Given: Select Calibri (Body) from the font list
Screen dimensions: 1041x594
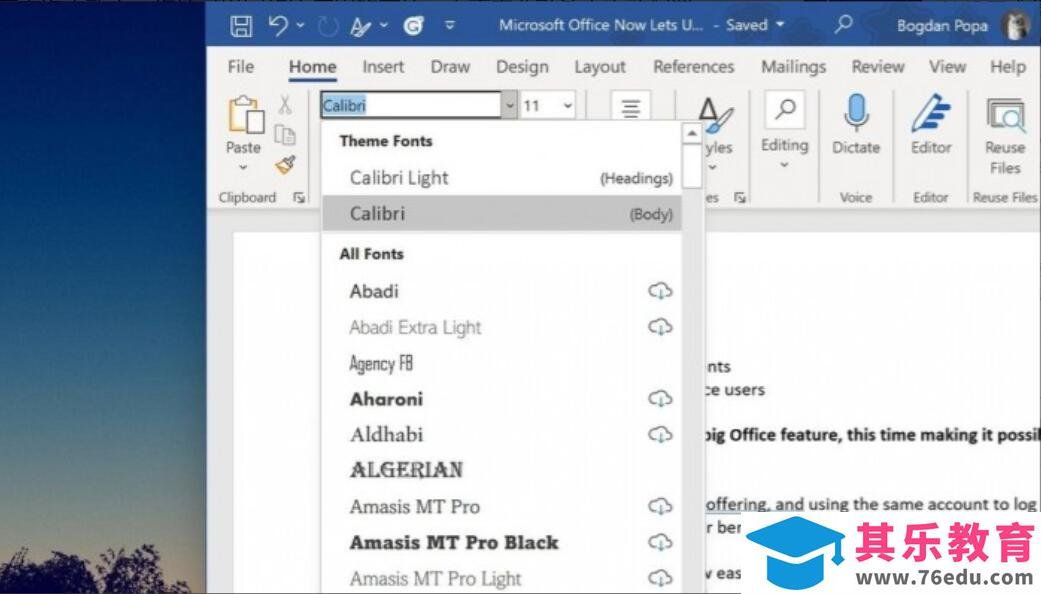Looking at the screenshot, I should [450, 213].
